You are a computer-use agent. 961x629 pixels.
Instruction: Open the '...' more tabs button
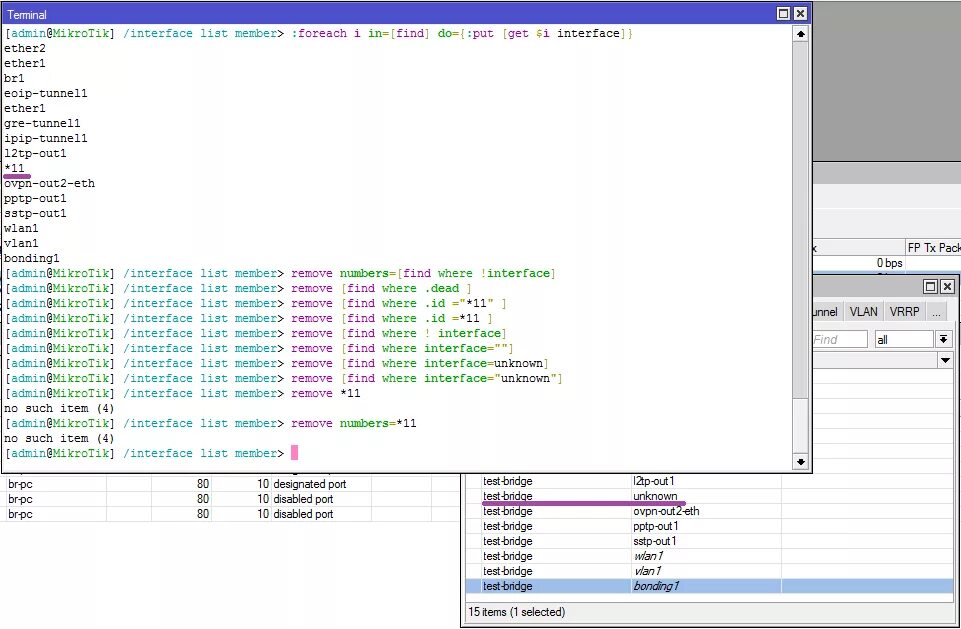(x=936, y=311)
